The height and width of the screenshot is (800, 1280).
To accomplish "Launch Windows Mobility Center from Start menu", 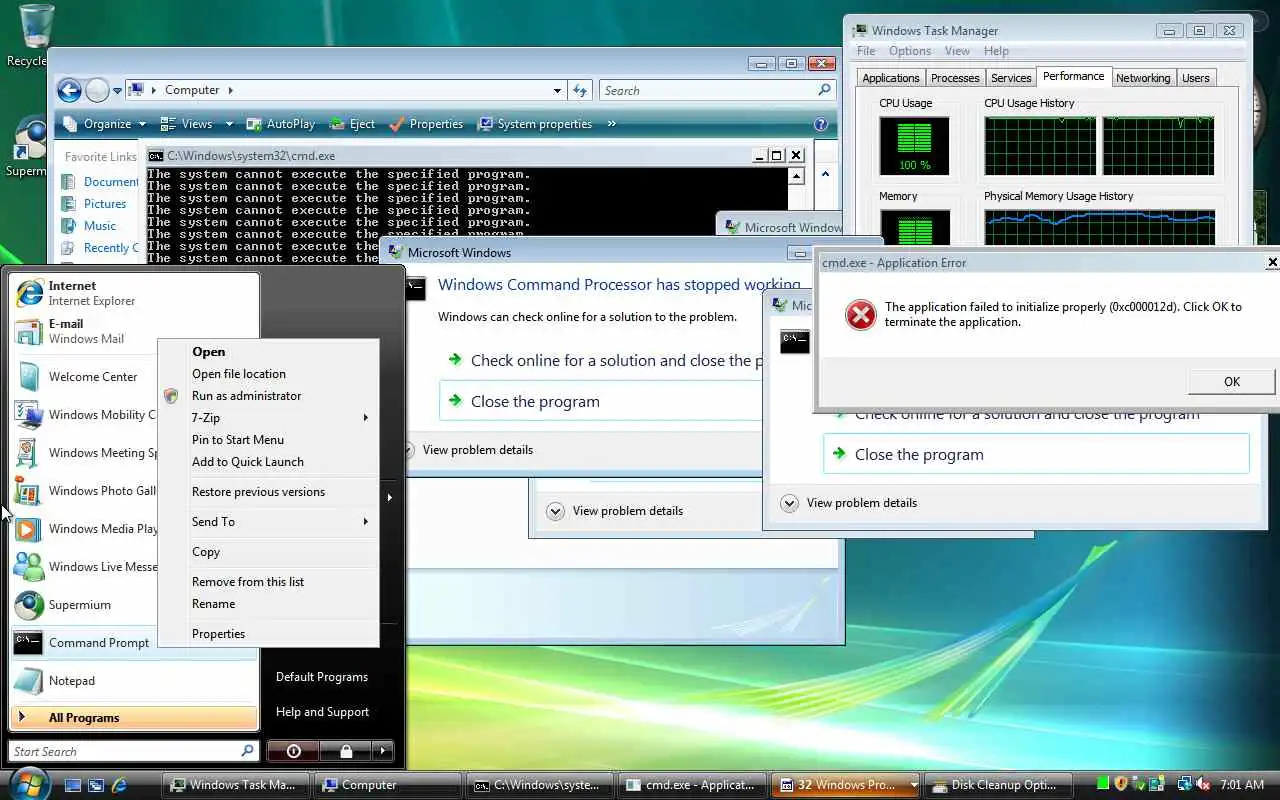I will point(85,415).
